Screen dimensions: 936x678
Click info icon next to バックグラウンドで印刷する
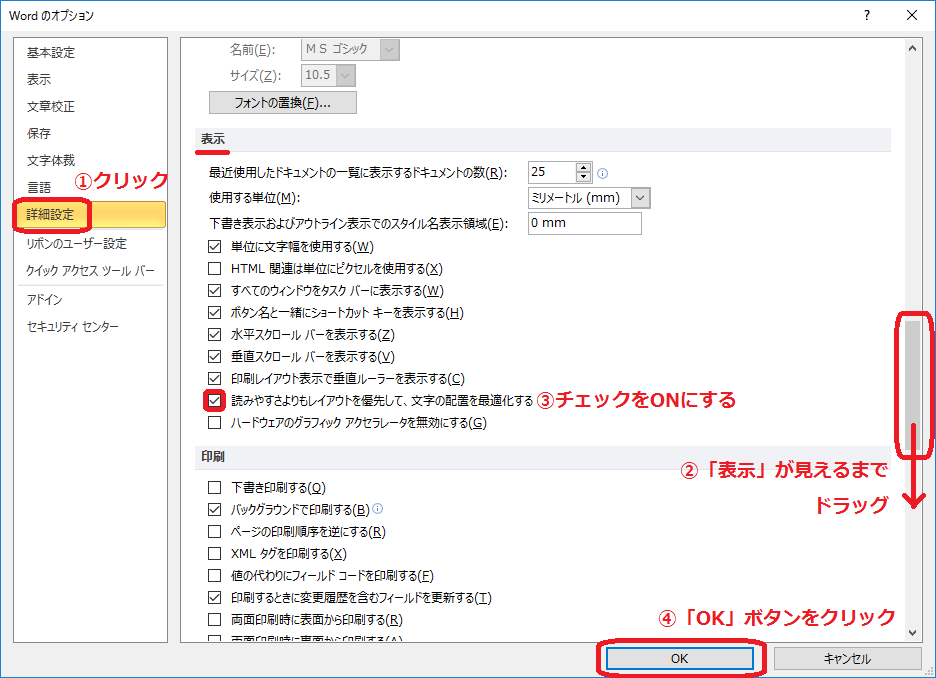[378, 509]
